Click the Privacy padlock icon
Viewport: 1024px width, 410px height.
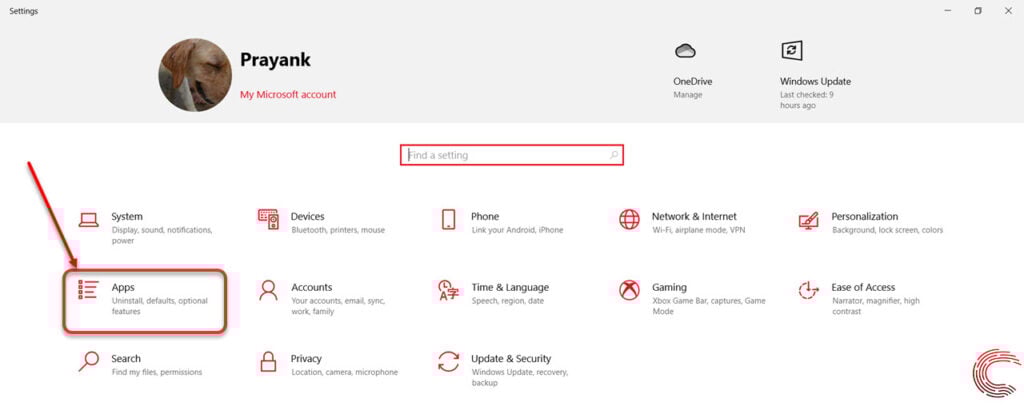point(268,361)
